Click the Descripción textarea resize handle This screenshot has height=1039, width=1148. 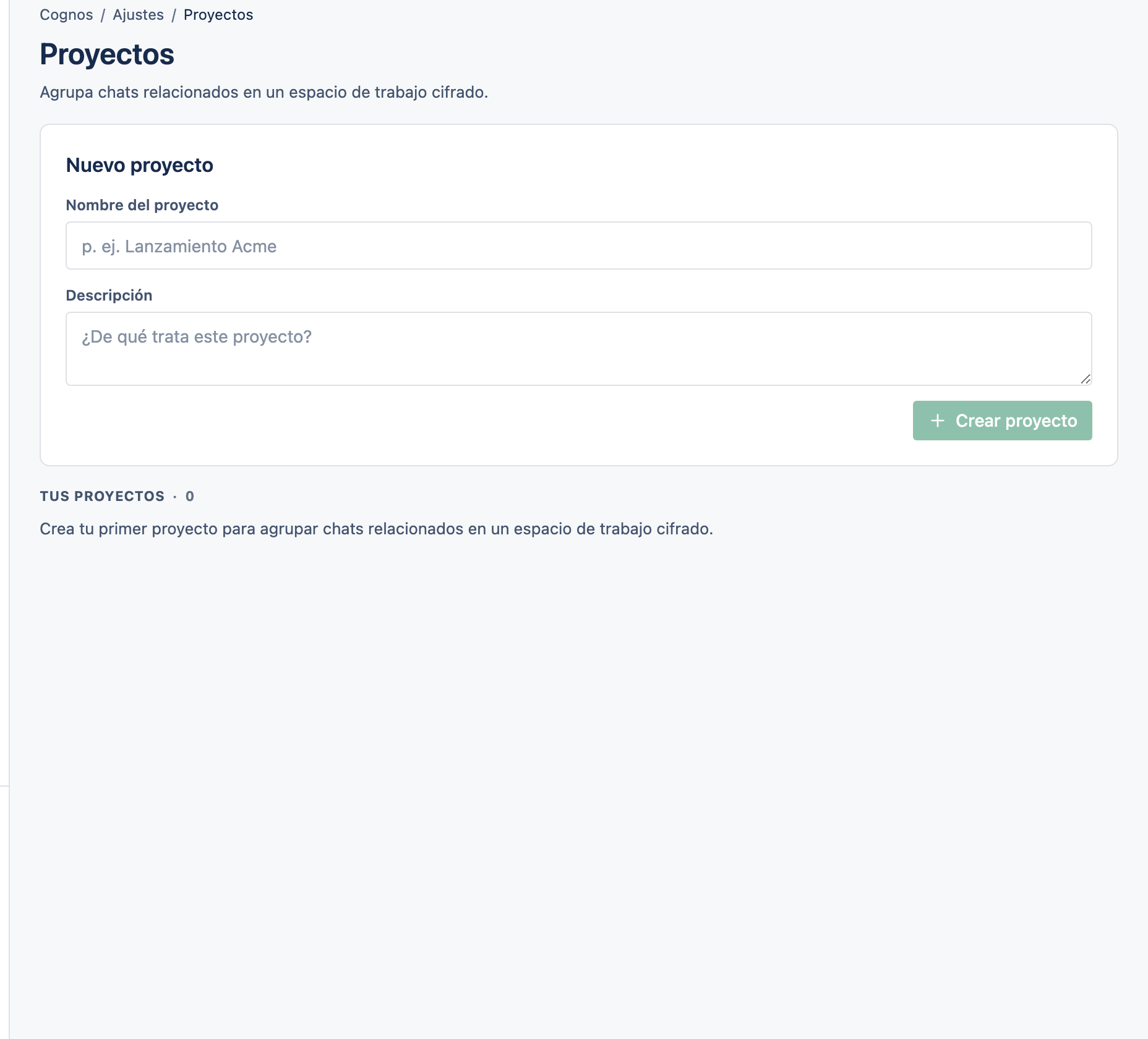[1086, 378]
